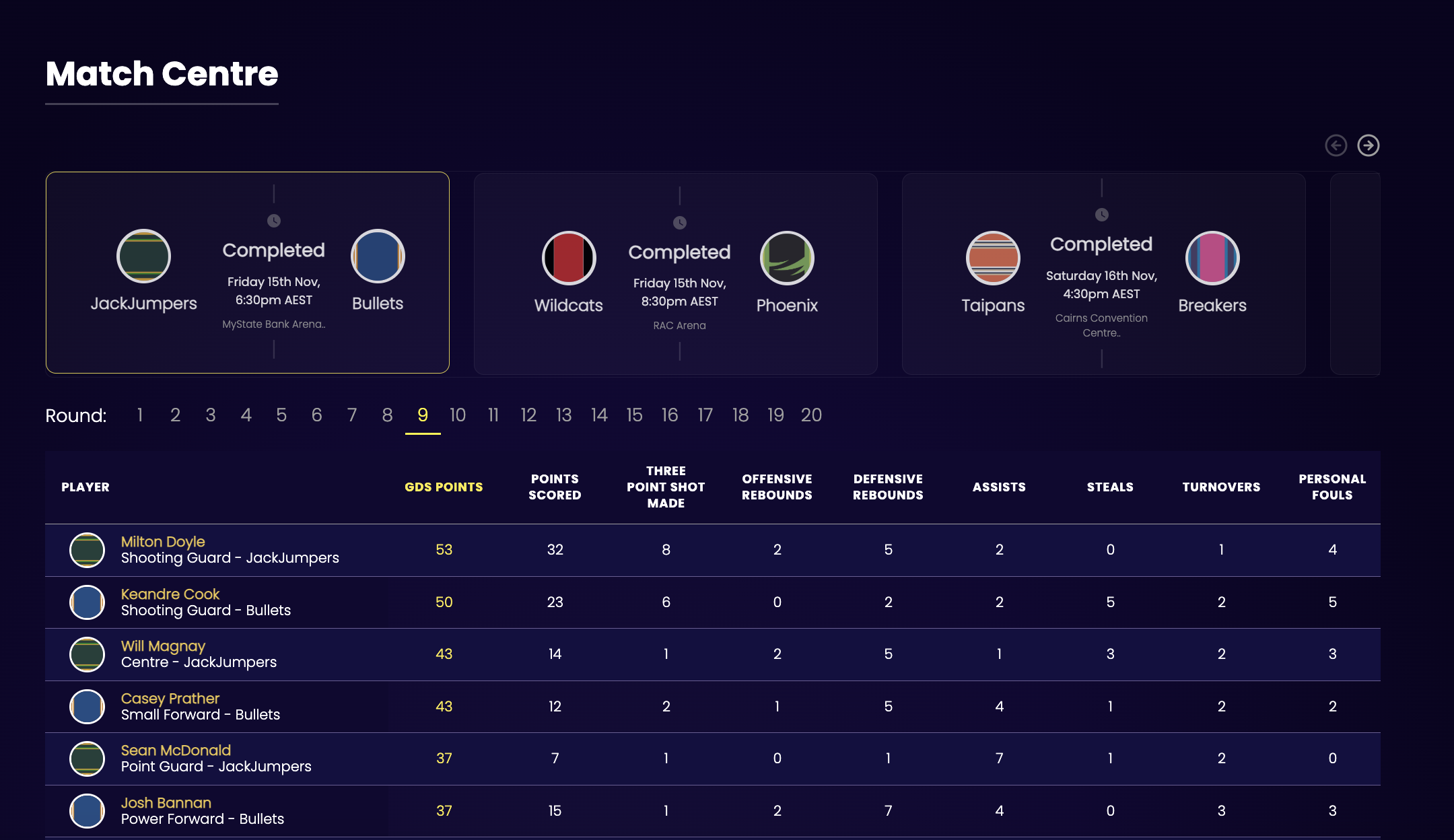The image size is (1454, 840).
Task: Go to Round 20
Action: click(811, 415)
